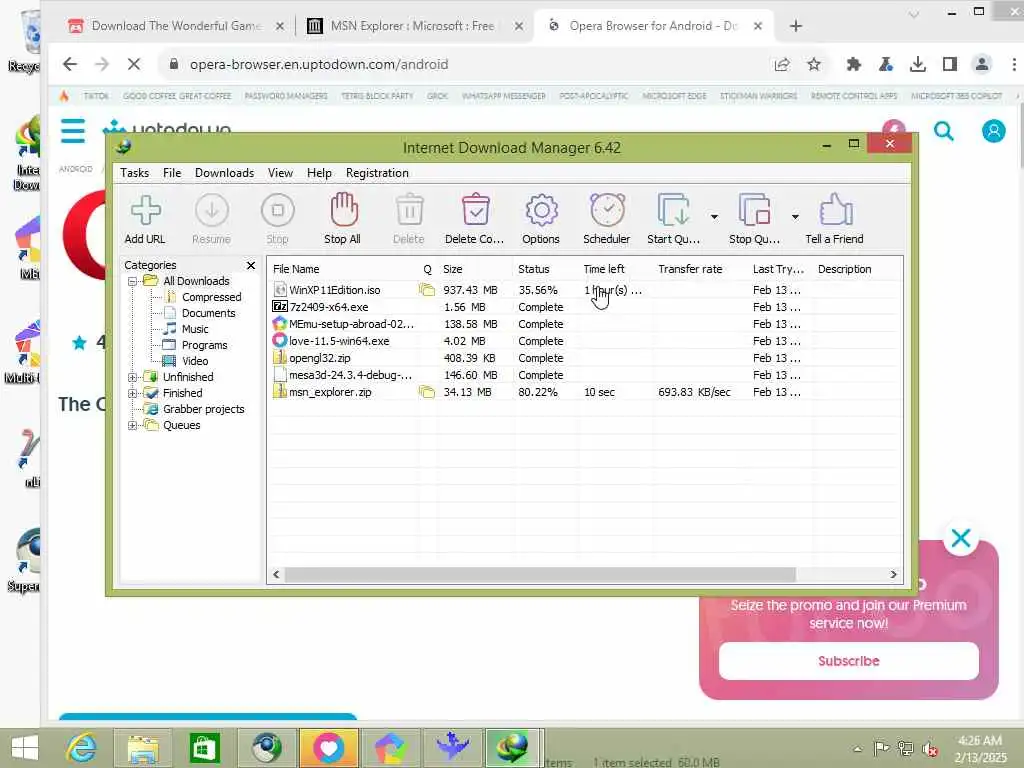Open the Chrome profile avatar icon
The height and width of the screenshot is (768, 1024).
pyautogui.click(x=982, y=64)
